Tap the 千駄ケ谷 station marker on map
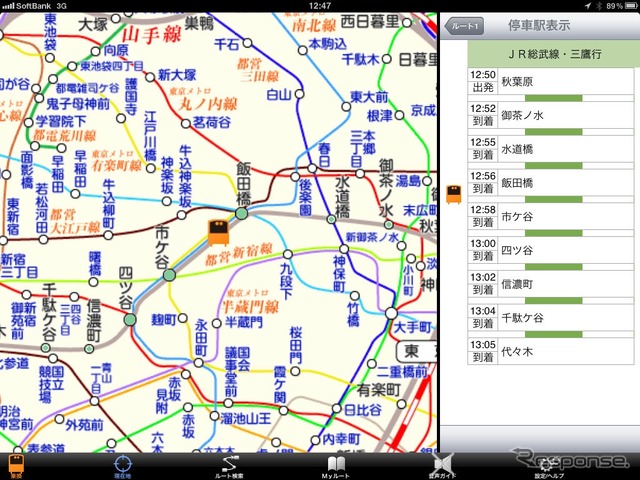The width and height of the screenshot is (640, 480). pos(46,348)
